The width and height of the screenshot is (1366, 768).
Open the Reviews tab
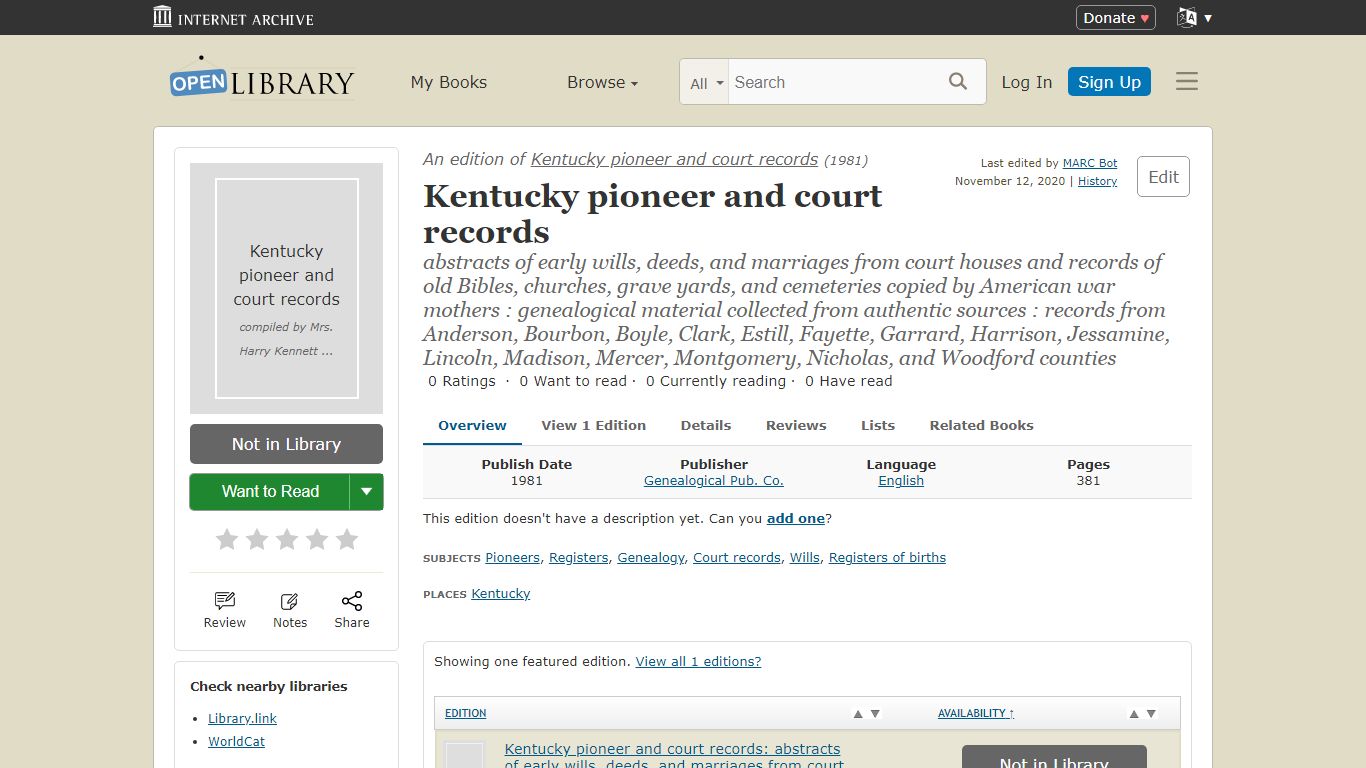pyautogui.click(x=796, y=425)
